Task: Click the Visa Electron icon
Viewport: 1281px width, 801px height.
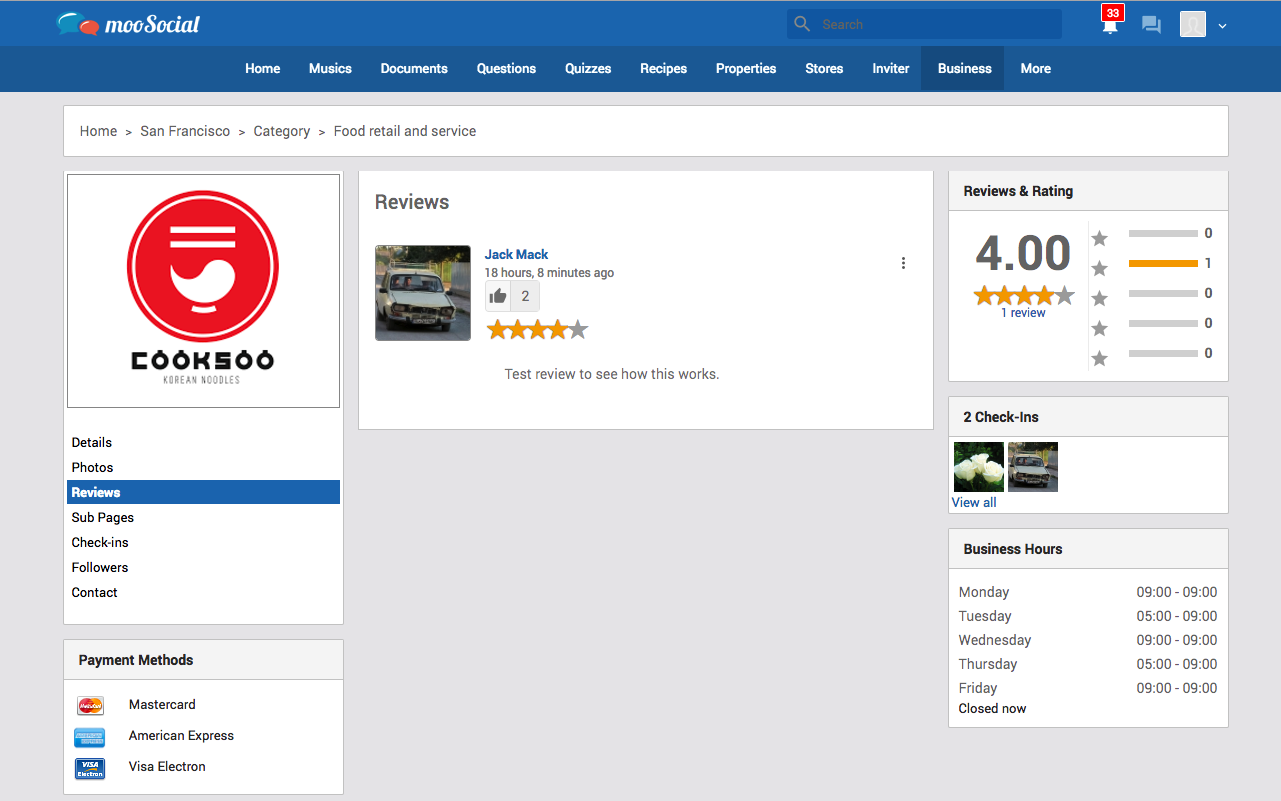Action: click(90, 768)
